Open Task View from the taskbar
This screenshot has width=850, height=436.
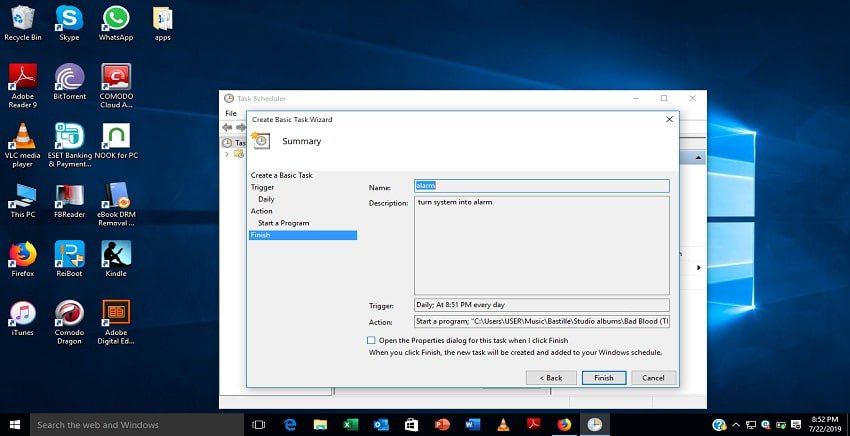click(x=259, y=425)
